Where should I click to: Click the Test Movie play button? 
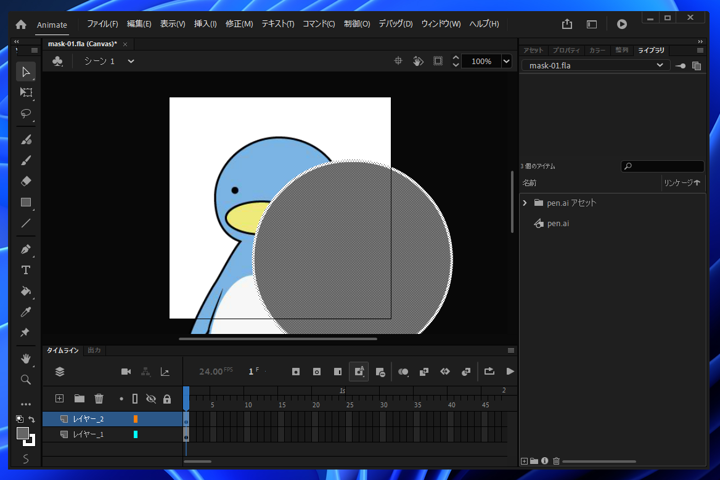[622, 24]
